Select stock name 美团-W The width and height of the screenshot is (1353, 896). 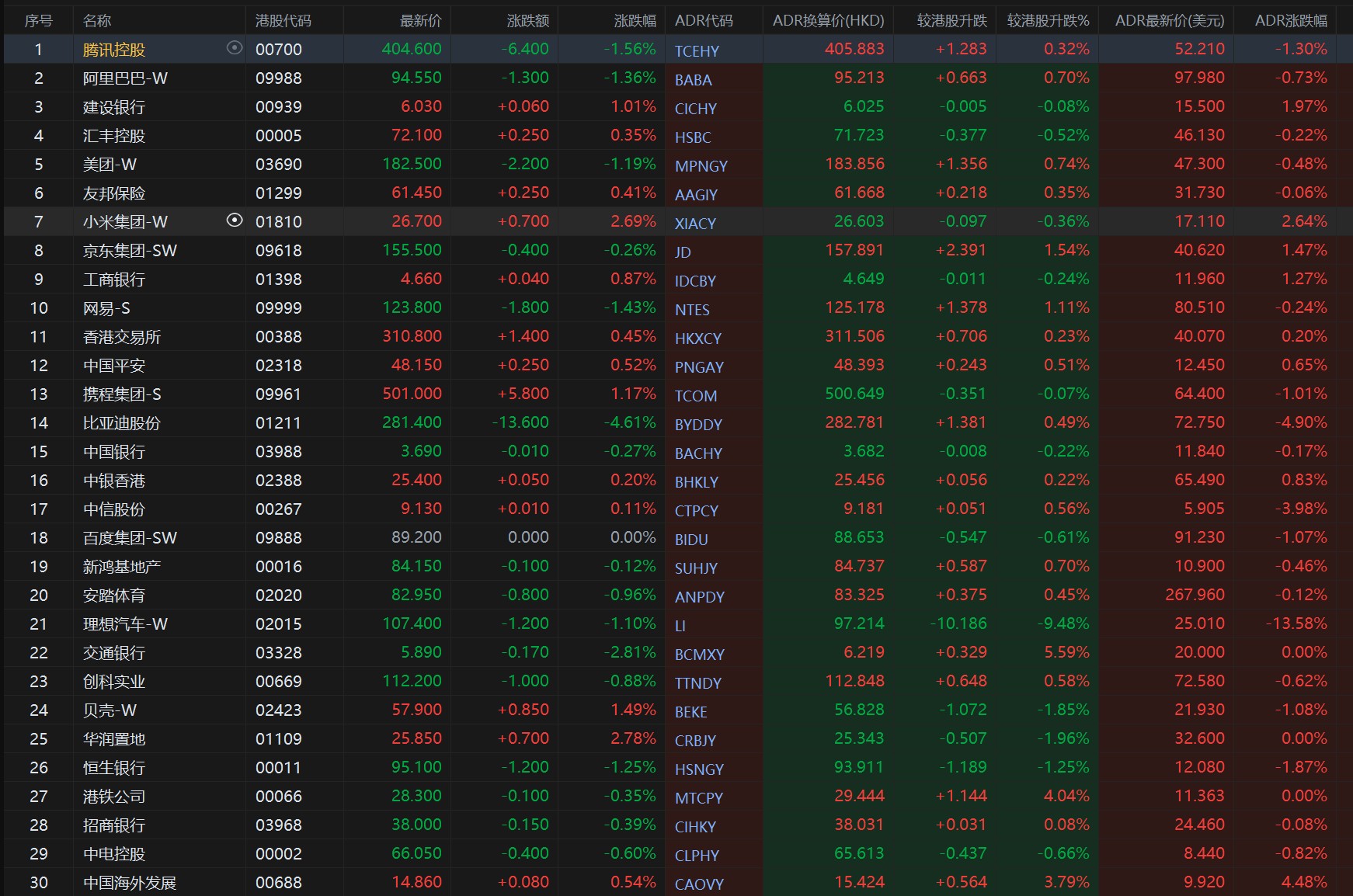[x=110, y=165]
